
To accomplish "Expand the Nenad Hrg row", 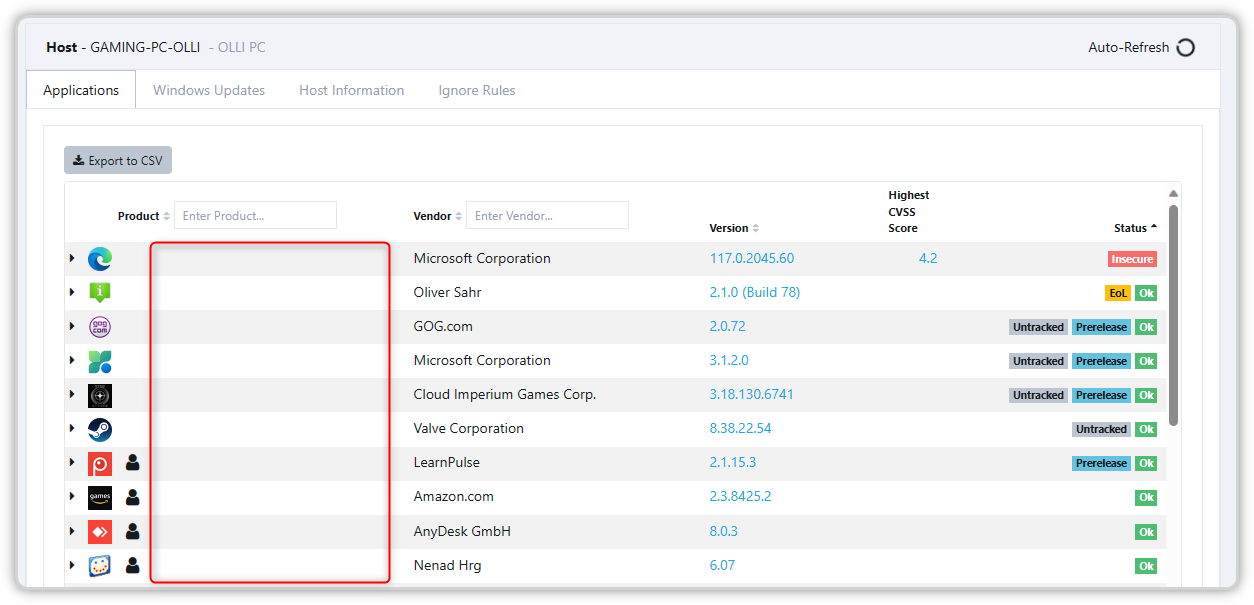I will [x=72, y=565].
